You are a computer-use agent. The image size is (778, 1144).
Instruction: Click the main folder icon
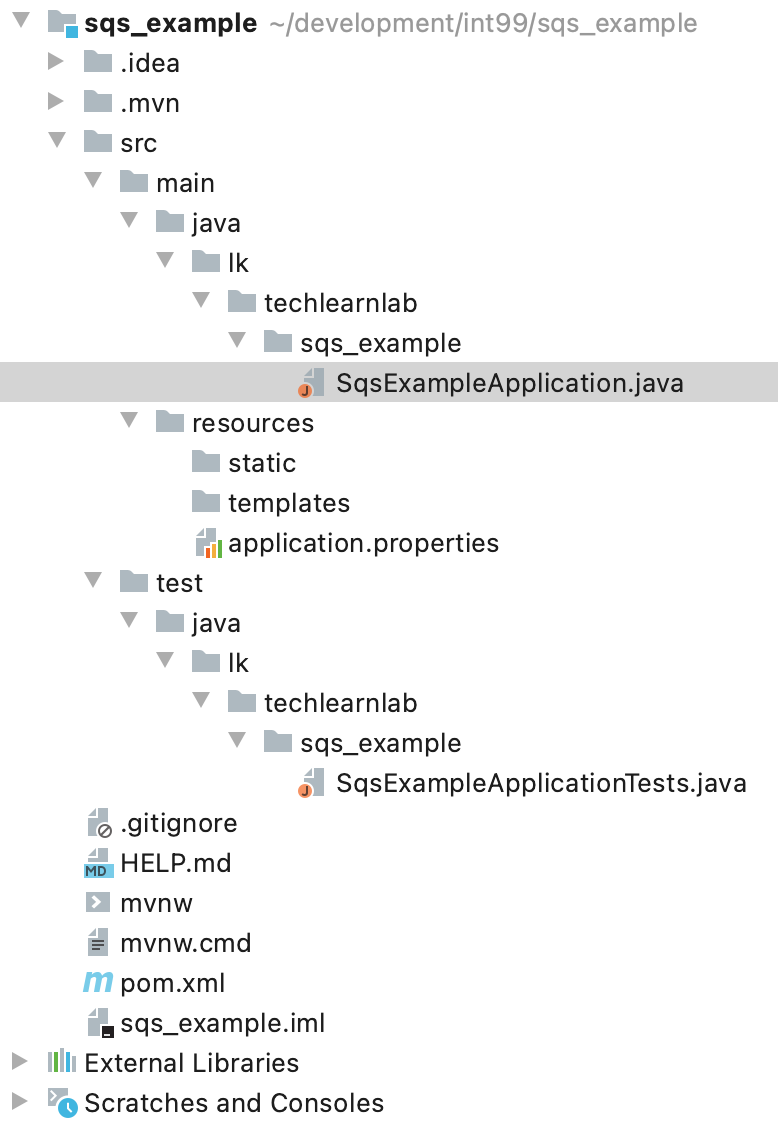pyautogui.click(x=134, y=182)
